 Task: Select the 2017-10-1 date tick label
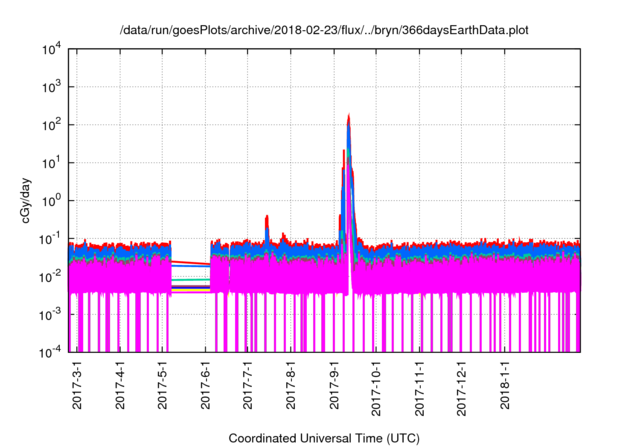(376, 388)
